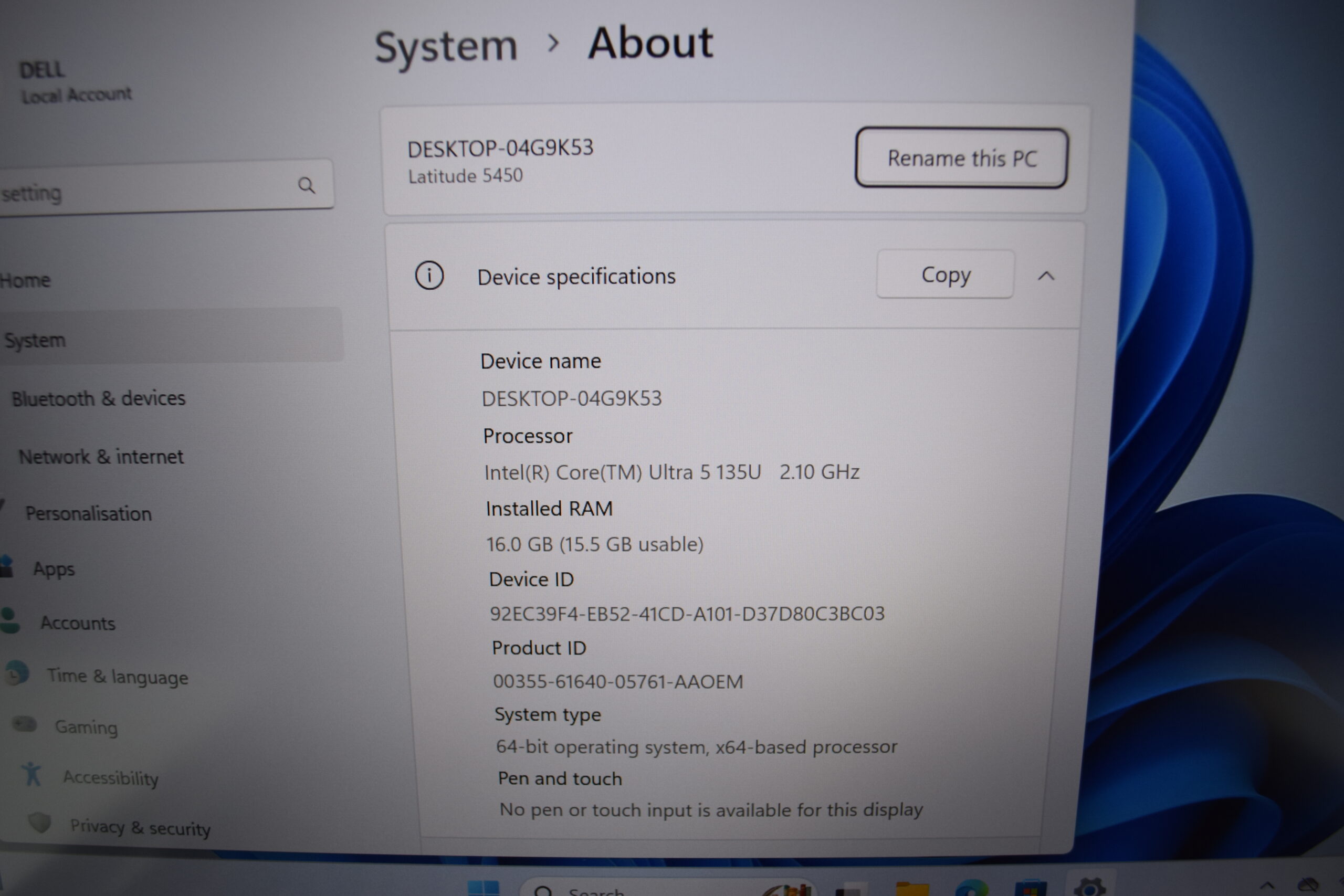Click DESKTOP-04G9K53 under Device name
The width and height of the screenshot is (1344, 896).
[571, 398]
